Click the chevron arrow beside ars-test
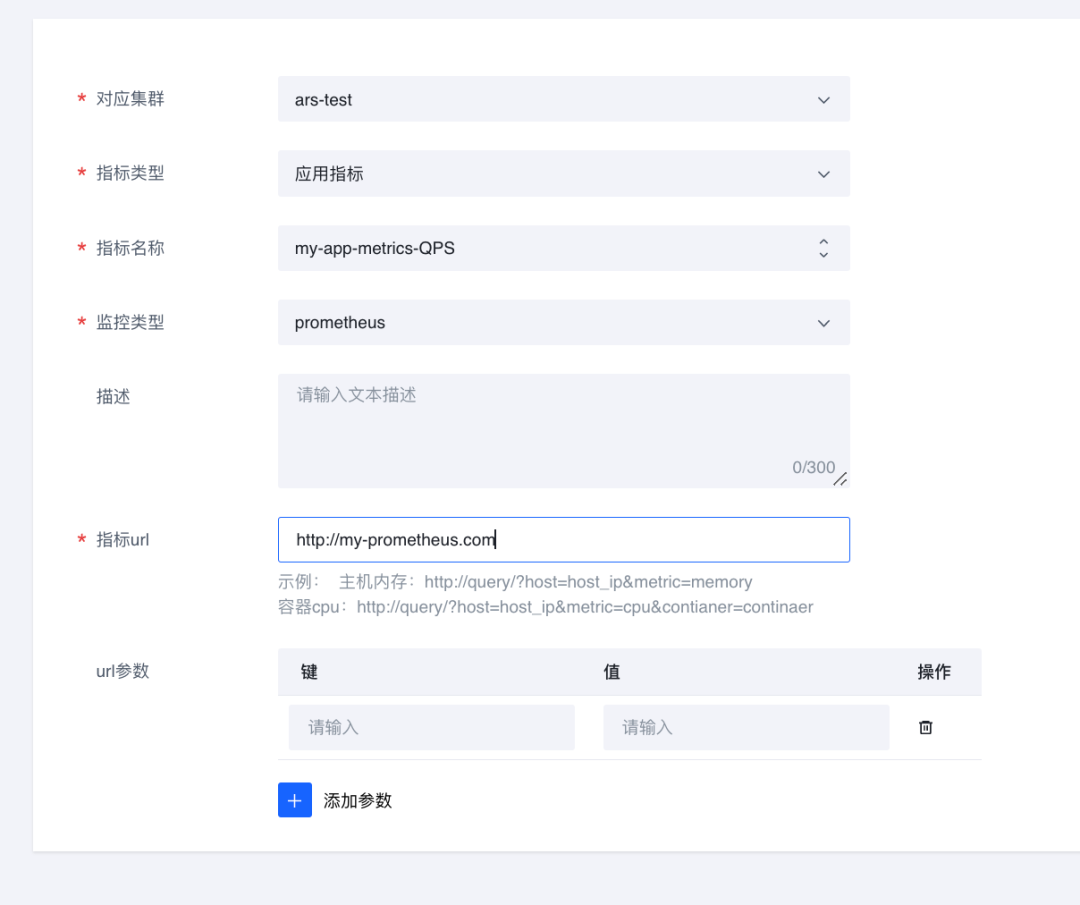This screenshot has width=1080, height=905. 824,100
